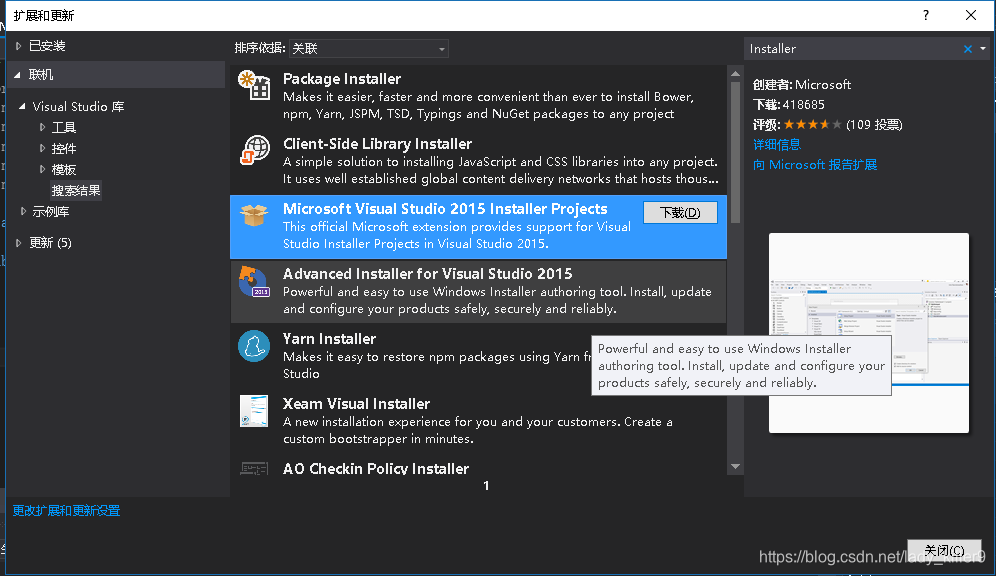Select the Client-Side Library Installer title

point(377,144)
